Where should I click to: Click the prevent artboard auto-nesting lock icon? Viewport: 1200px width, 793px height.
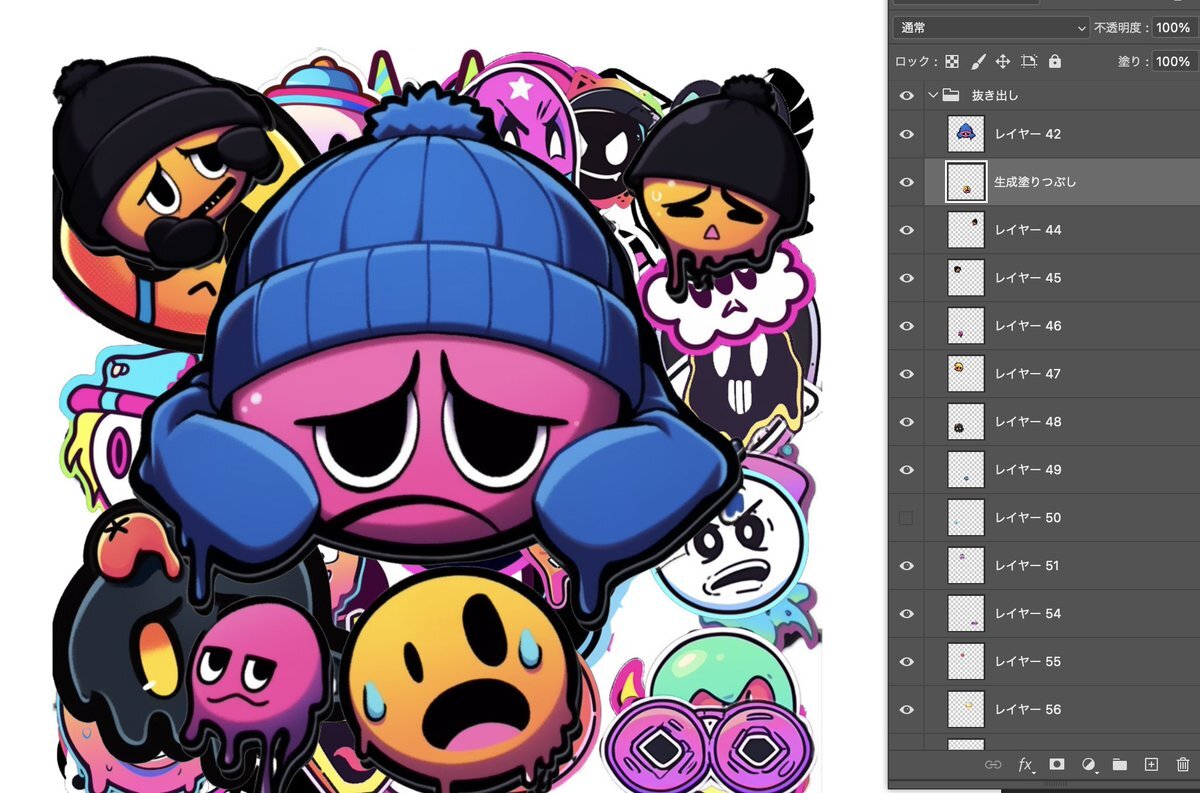1029,61
